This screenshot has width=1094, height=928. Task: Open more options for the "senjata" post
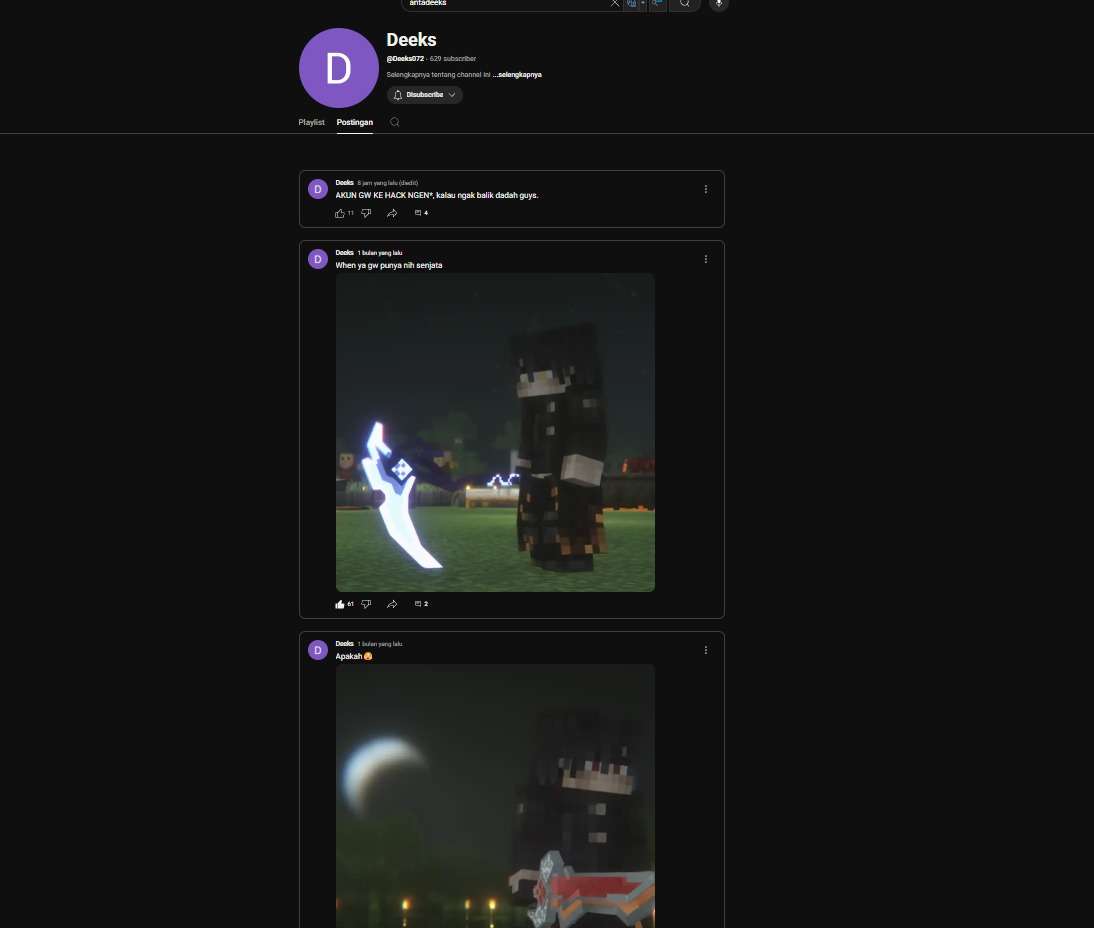(705, 259)
